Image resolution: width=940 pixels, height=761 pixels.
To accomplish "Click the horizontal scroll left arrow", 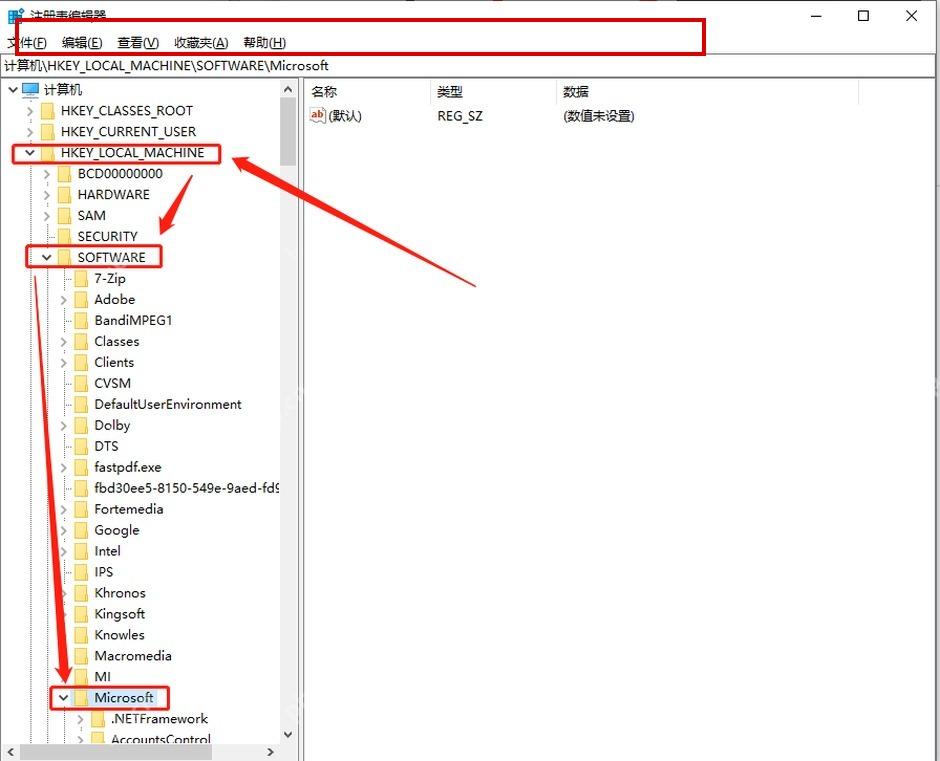I will pos(10,751).
